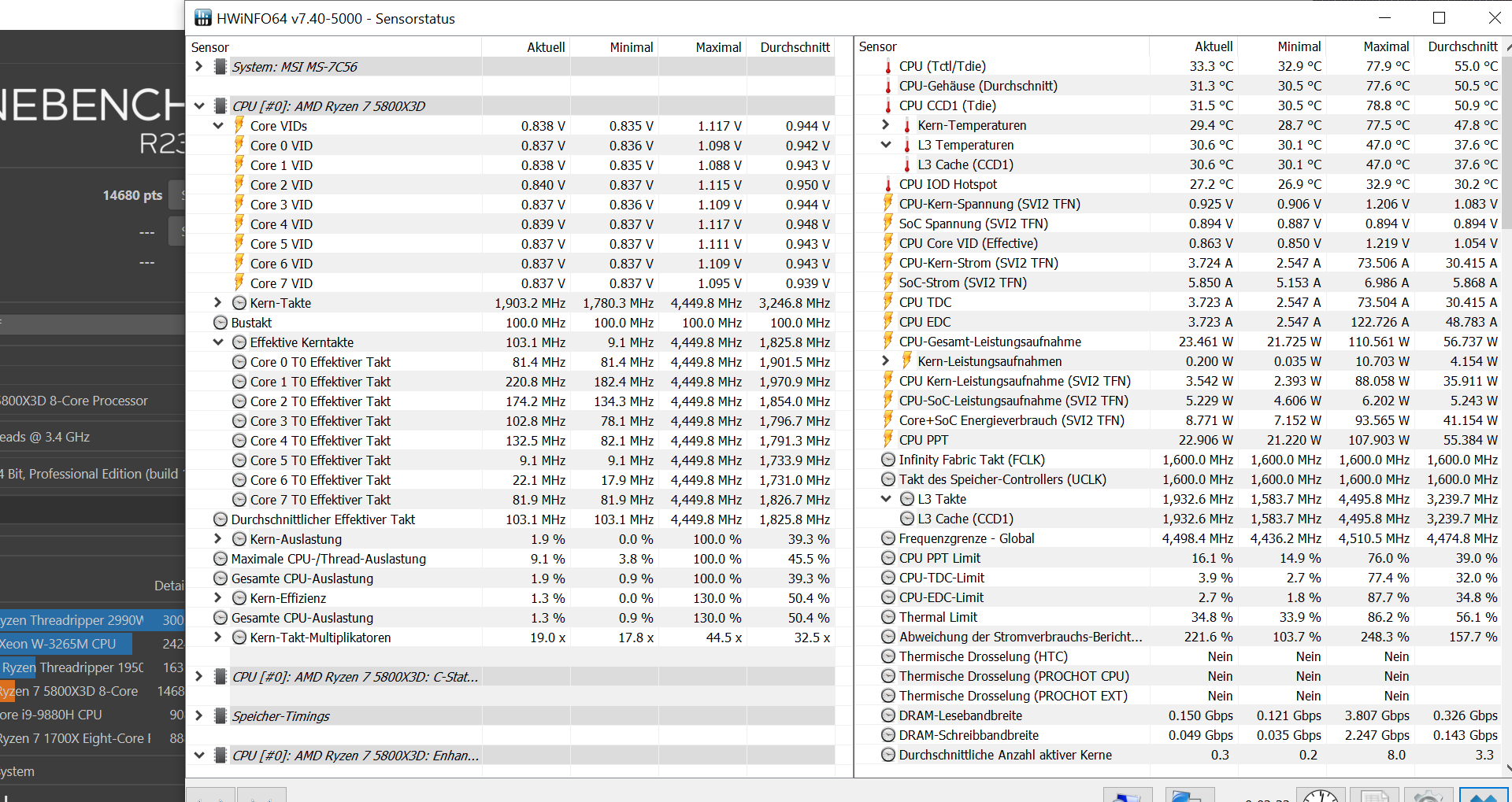1512x802 pixels.
Task: Click the clock icon in the bottom toolbar
Action: tap(1321, 794)
